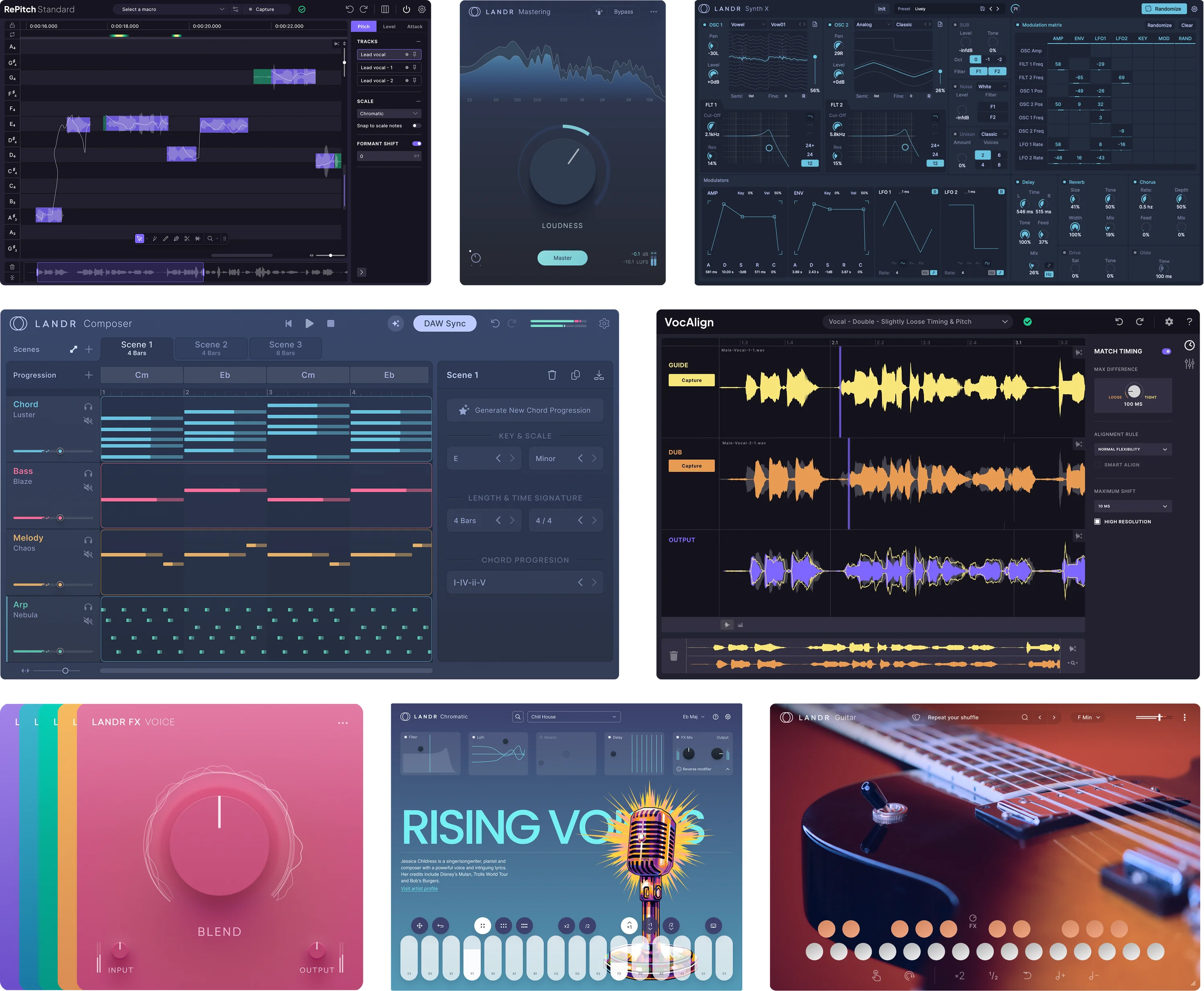This screenshot has width=1204, height=991.
Task: Open the VocAlign preset dropdown
Action: pyautogui.click(x=917, y=322)
